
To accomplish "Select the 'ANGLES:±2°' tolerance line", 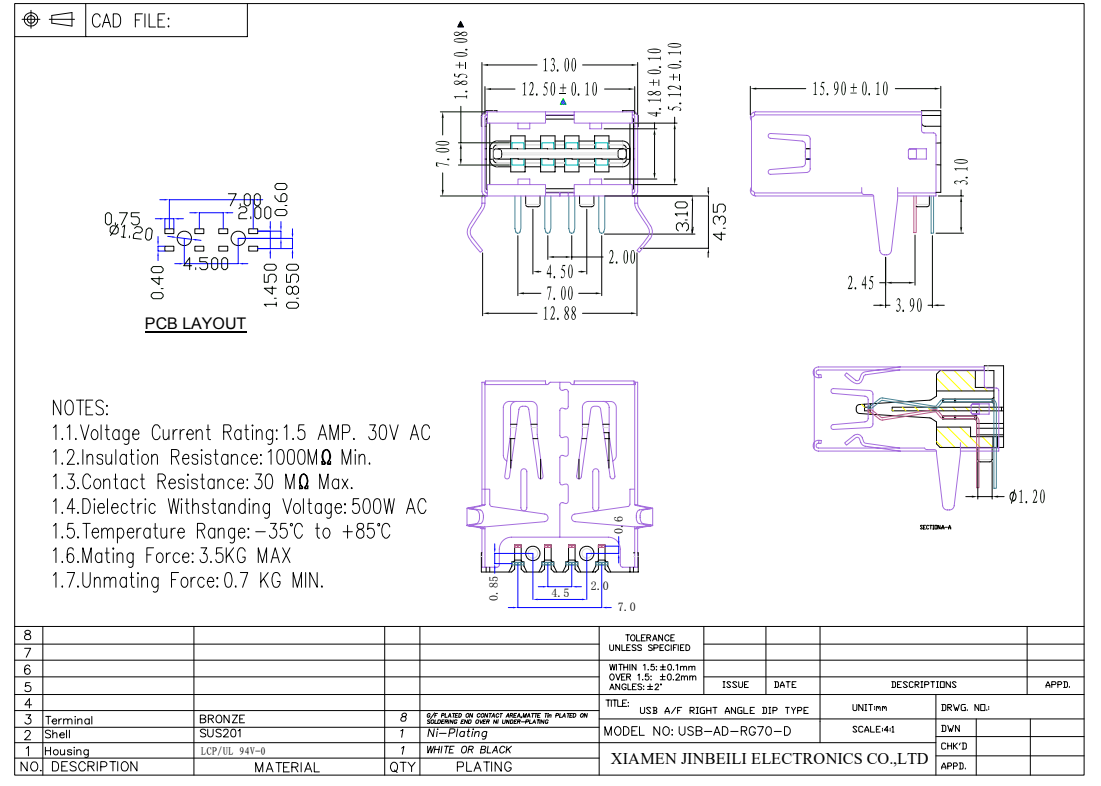I will (635, 687).
